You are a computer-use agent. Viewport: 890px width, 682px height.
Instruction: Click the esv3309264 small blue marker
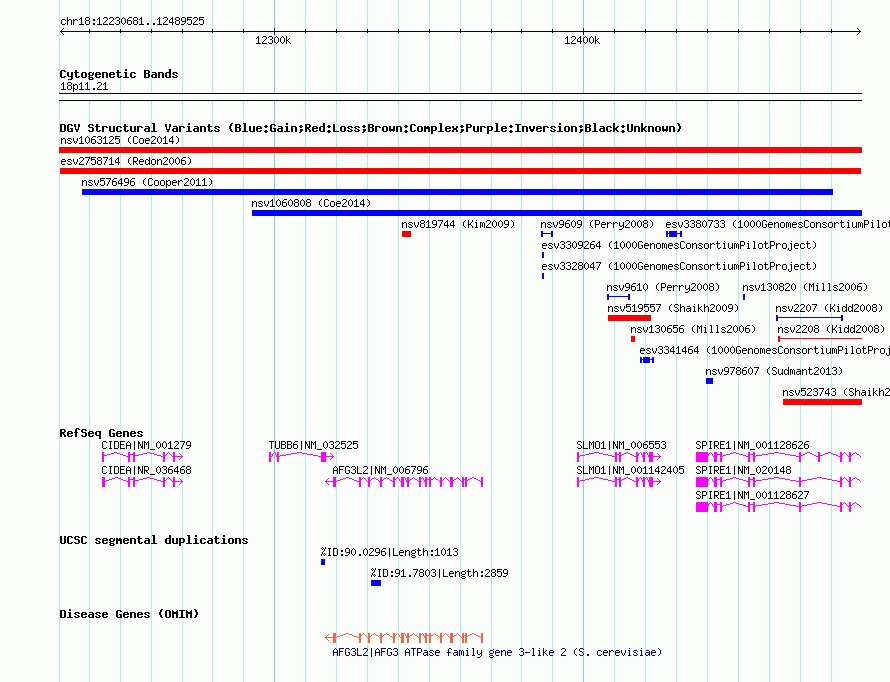pos(543,255)
